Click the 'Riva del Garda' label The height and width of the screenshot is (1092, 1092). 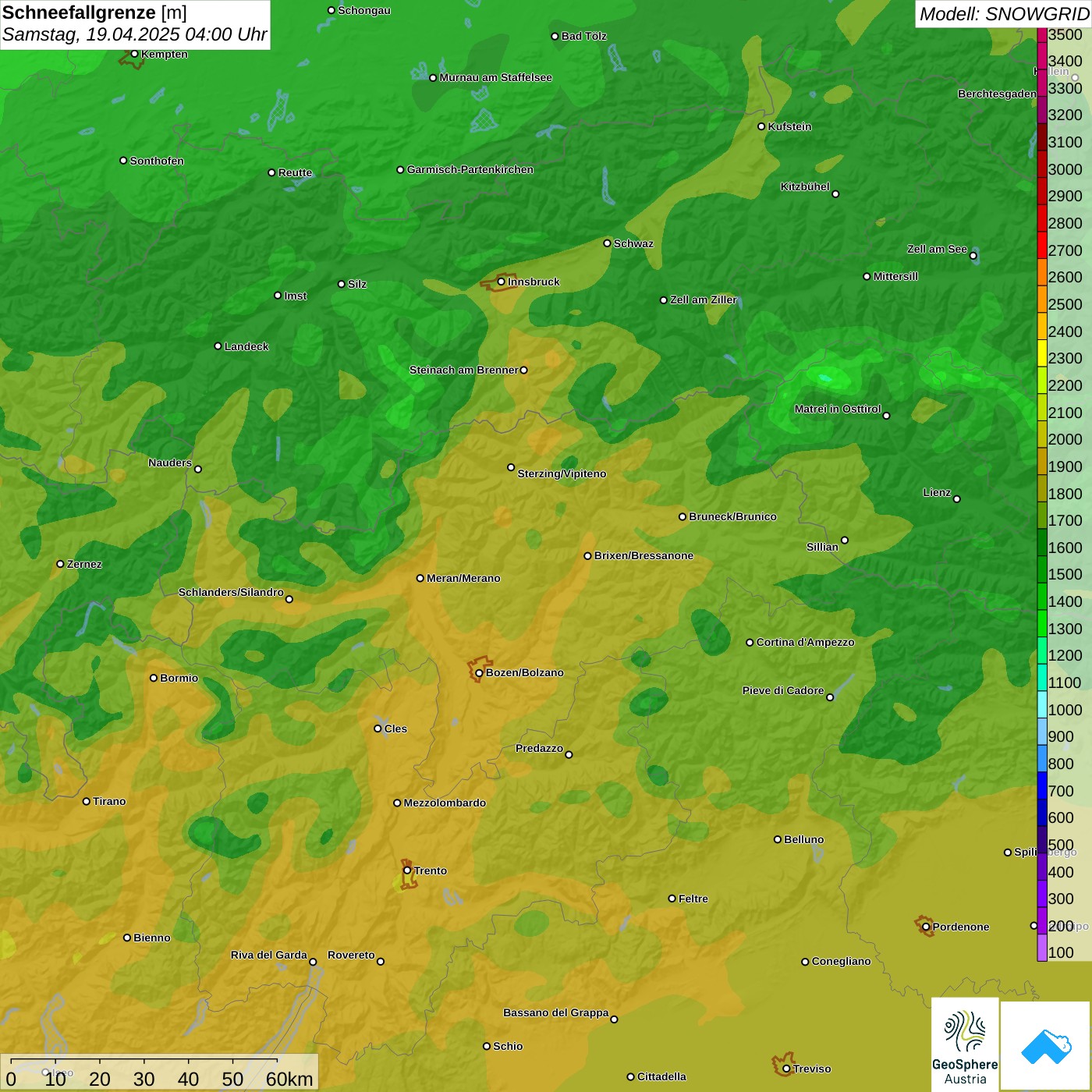click(x=269, y=955)
